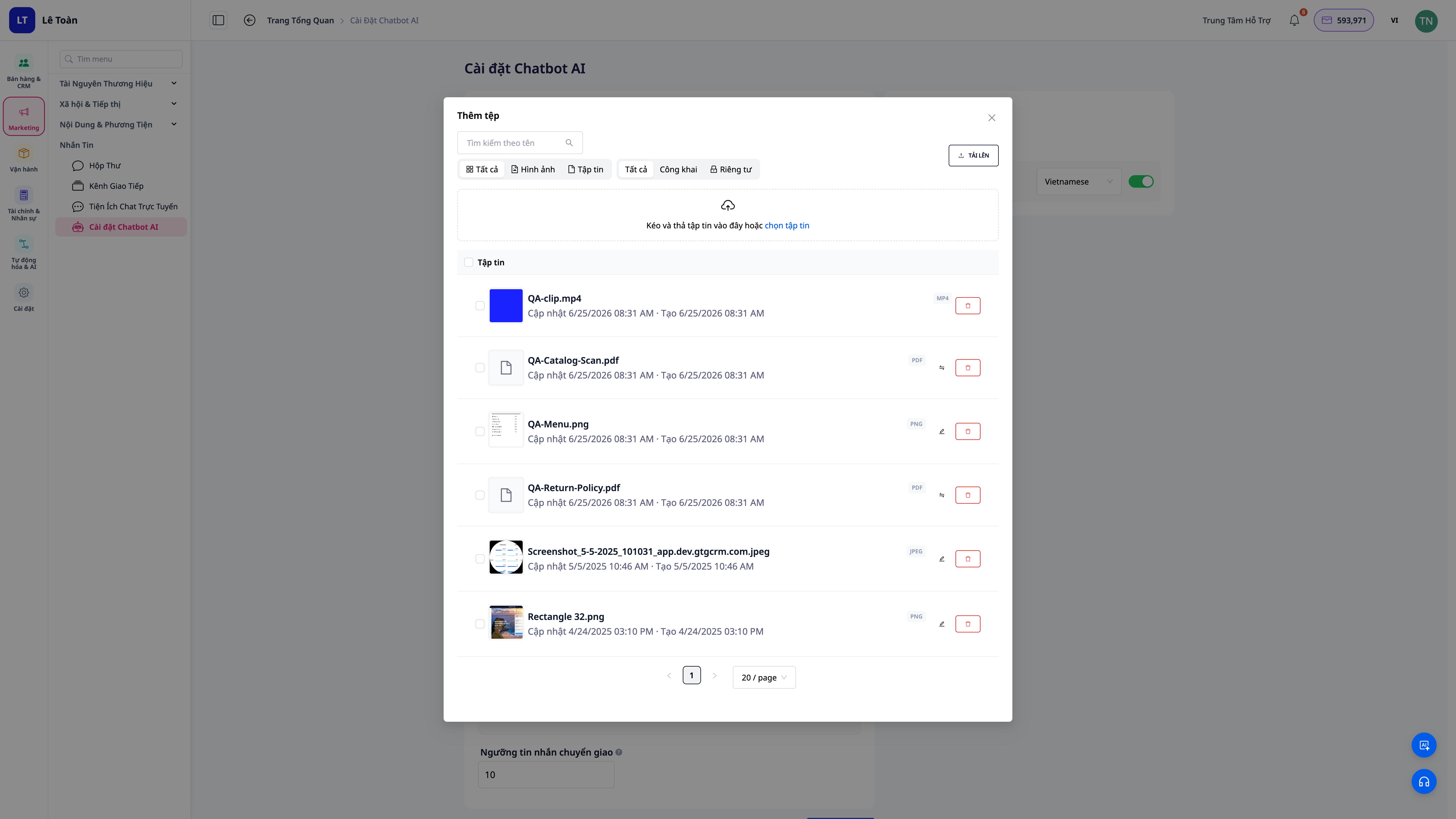The height and width of the screenshot is (819, 1456).
Task: Click the Tìm kiếm theo tên field
Action: tap(520, 143)
